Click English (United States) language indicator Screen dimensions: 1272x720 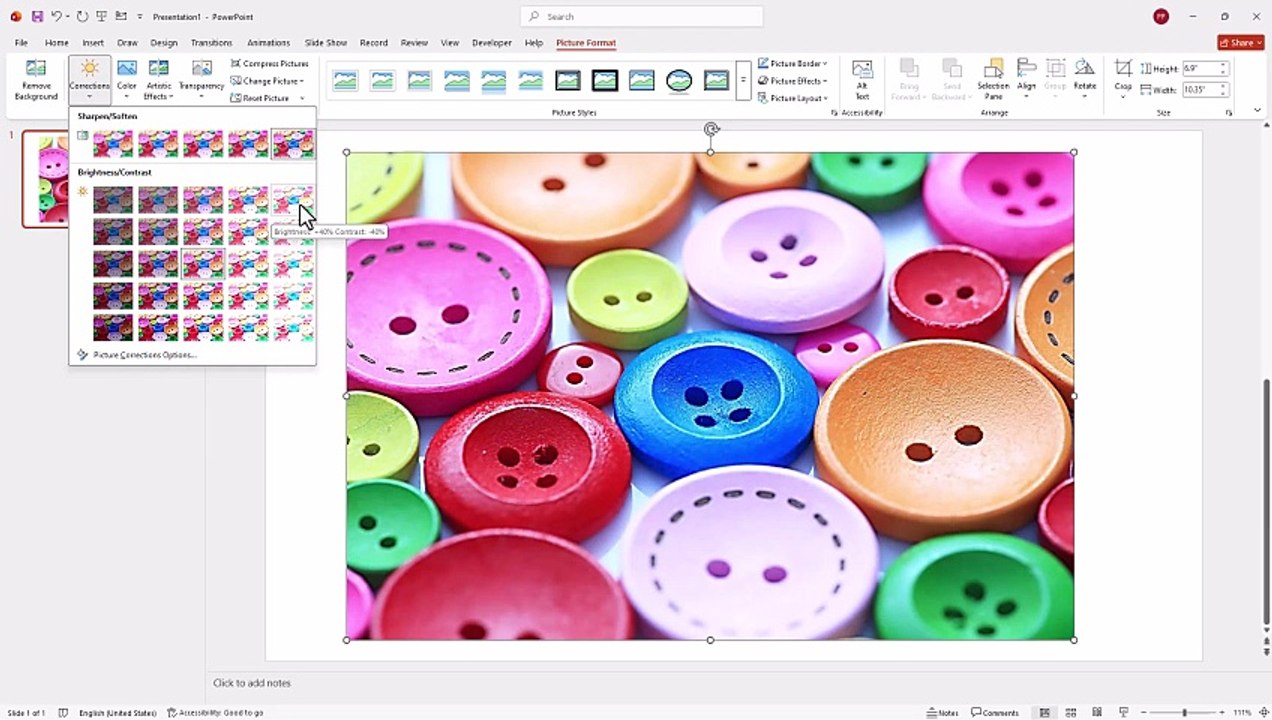118,713
